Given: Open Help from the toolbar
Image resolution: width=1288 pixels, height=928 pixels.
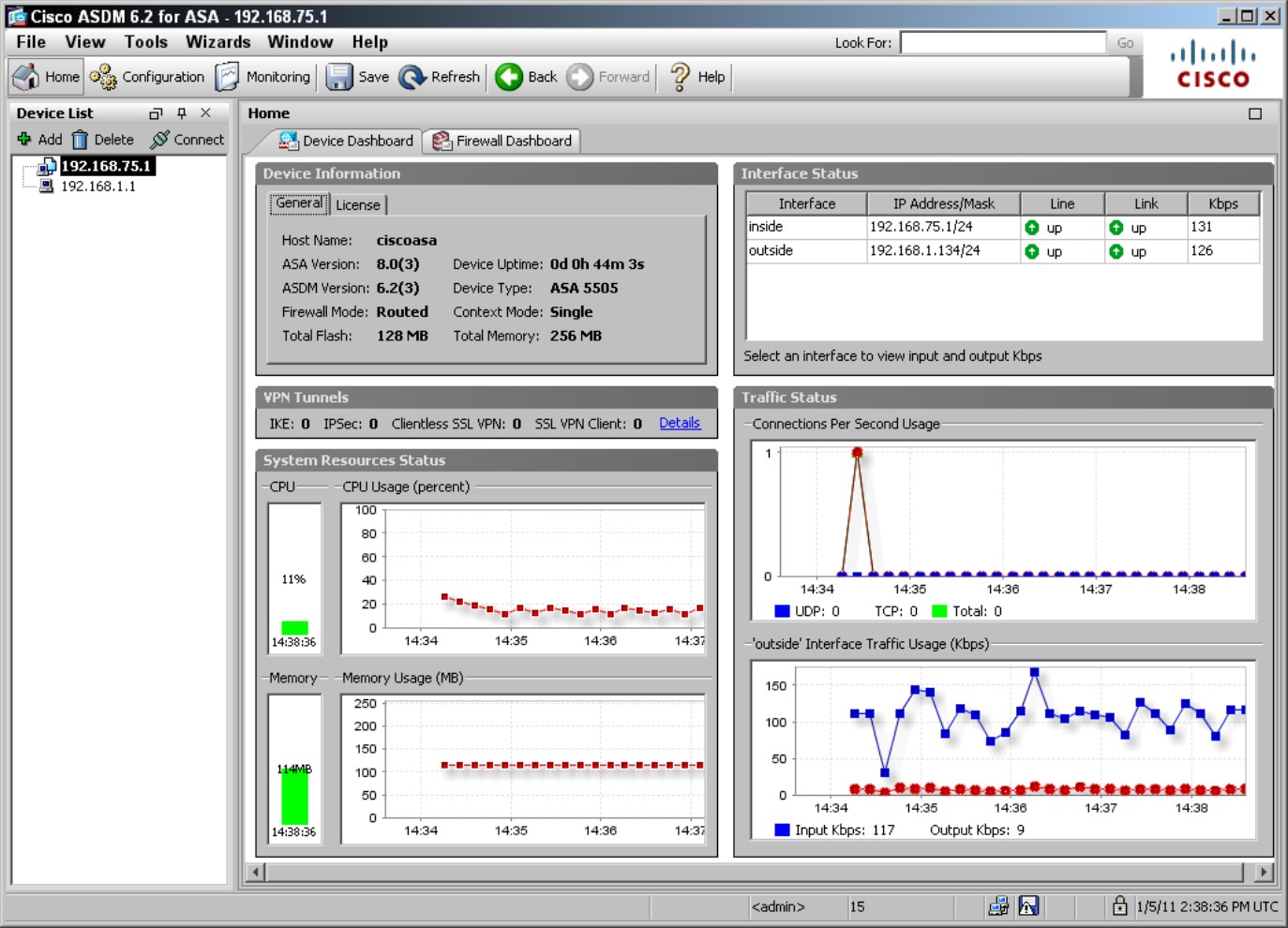Looking at the screenshot, I should [697, 77].
